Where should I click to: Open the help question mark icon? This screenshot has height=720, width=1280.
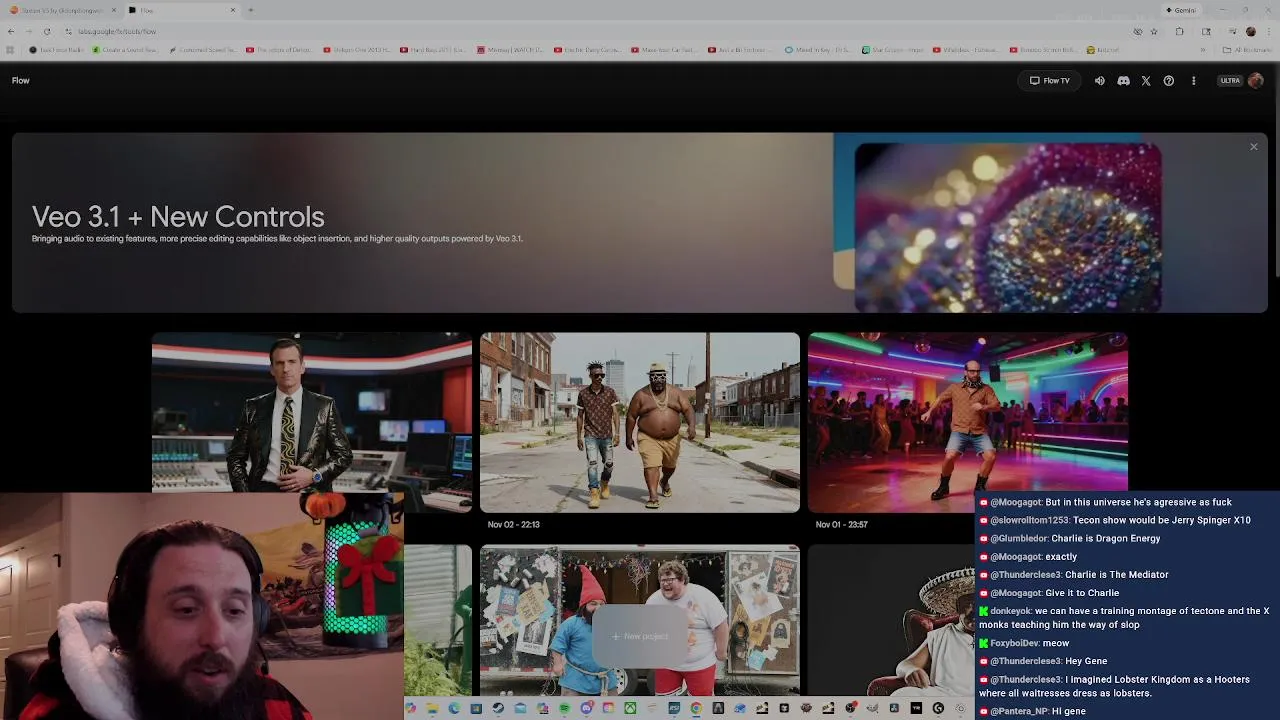click(1168, 81)
